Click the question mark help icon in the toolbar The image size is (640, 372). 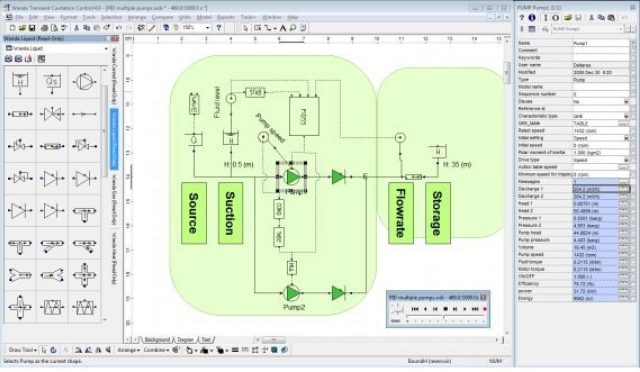point(219,28)
